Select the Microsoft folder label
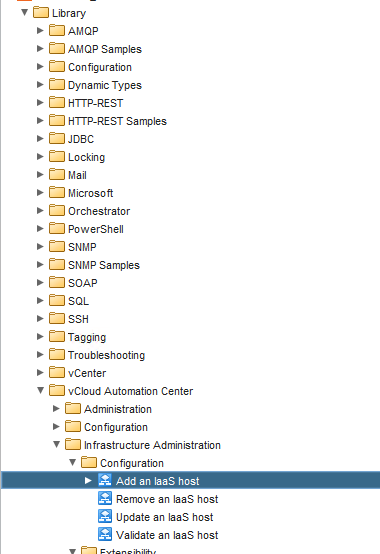 [x=90, y=193]
